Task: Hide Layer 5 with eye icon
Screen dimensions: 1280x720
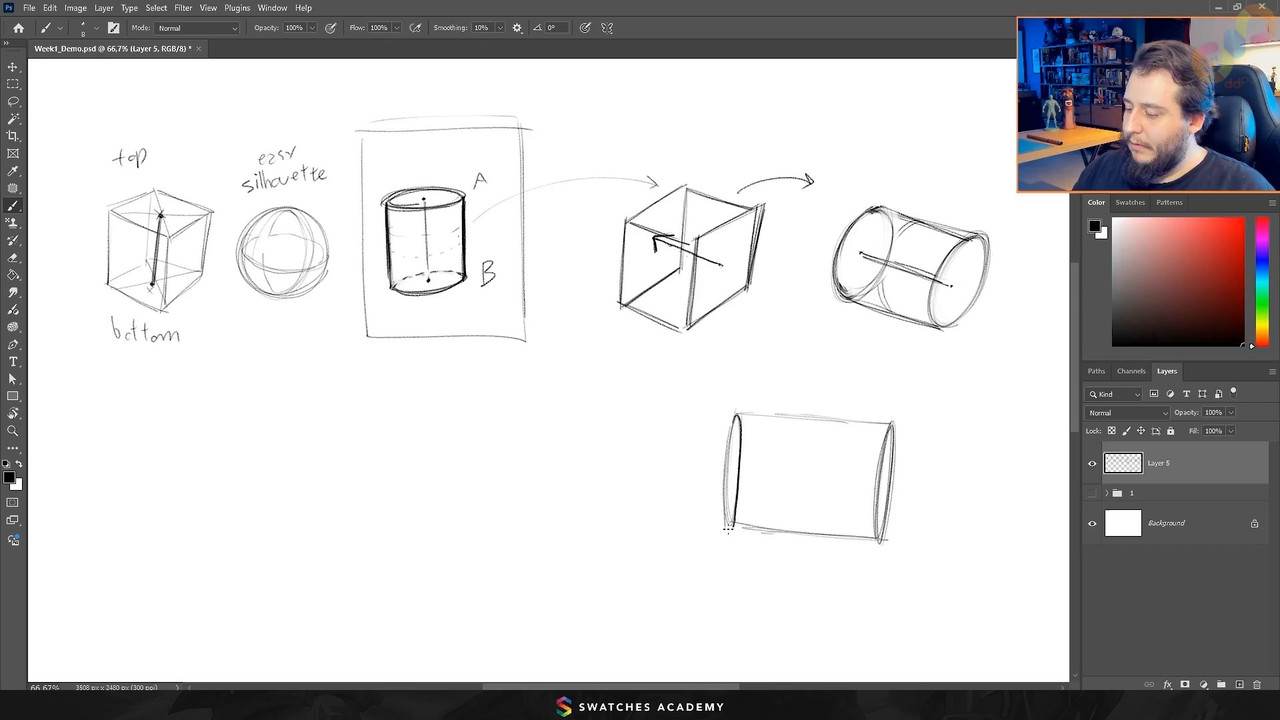Action: (1092, 463)
